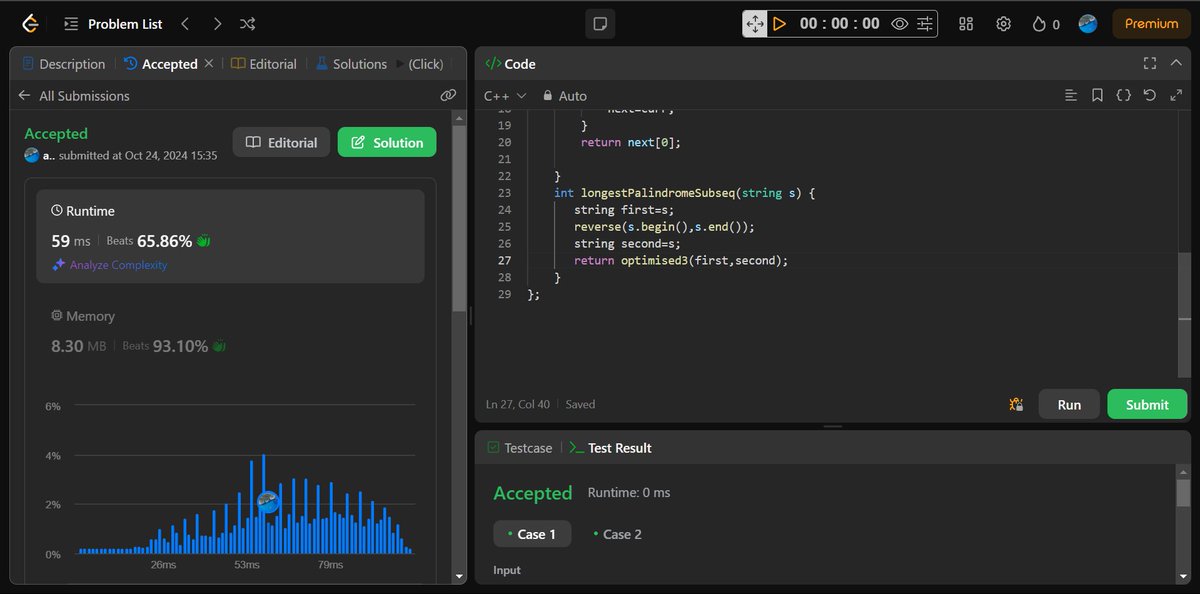Close the Accepted tab

click(209, 64)
